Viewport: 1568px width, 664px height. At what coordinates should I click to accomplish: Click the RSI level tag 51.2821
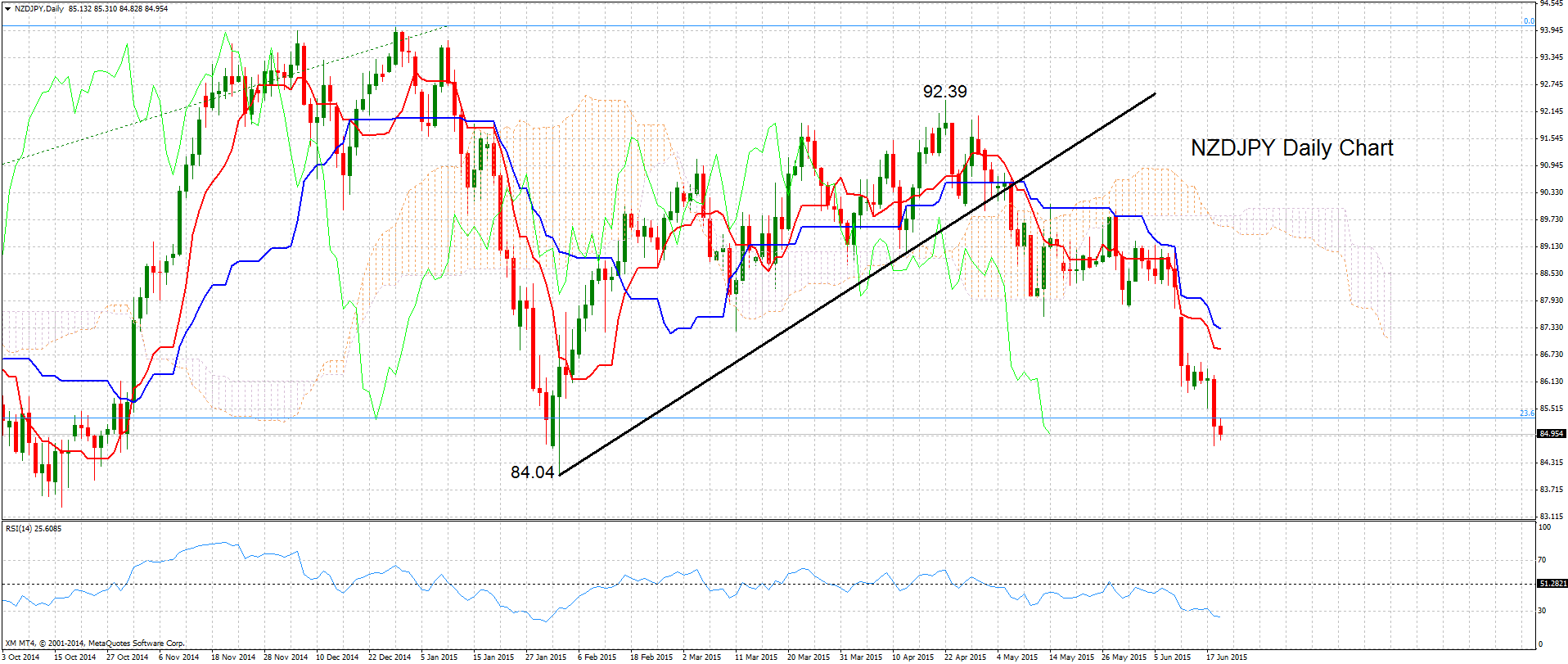(x=1552, y=584)
